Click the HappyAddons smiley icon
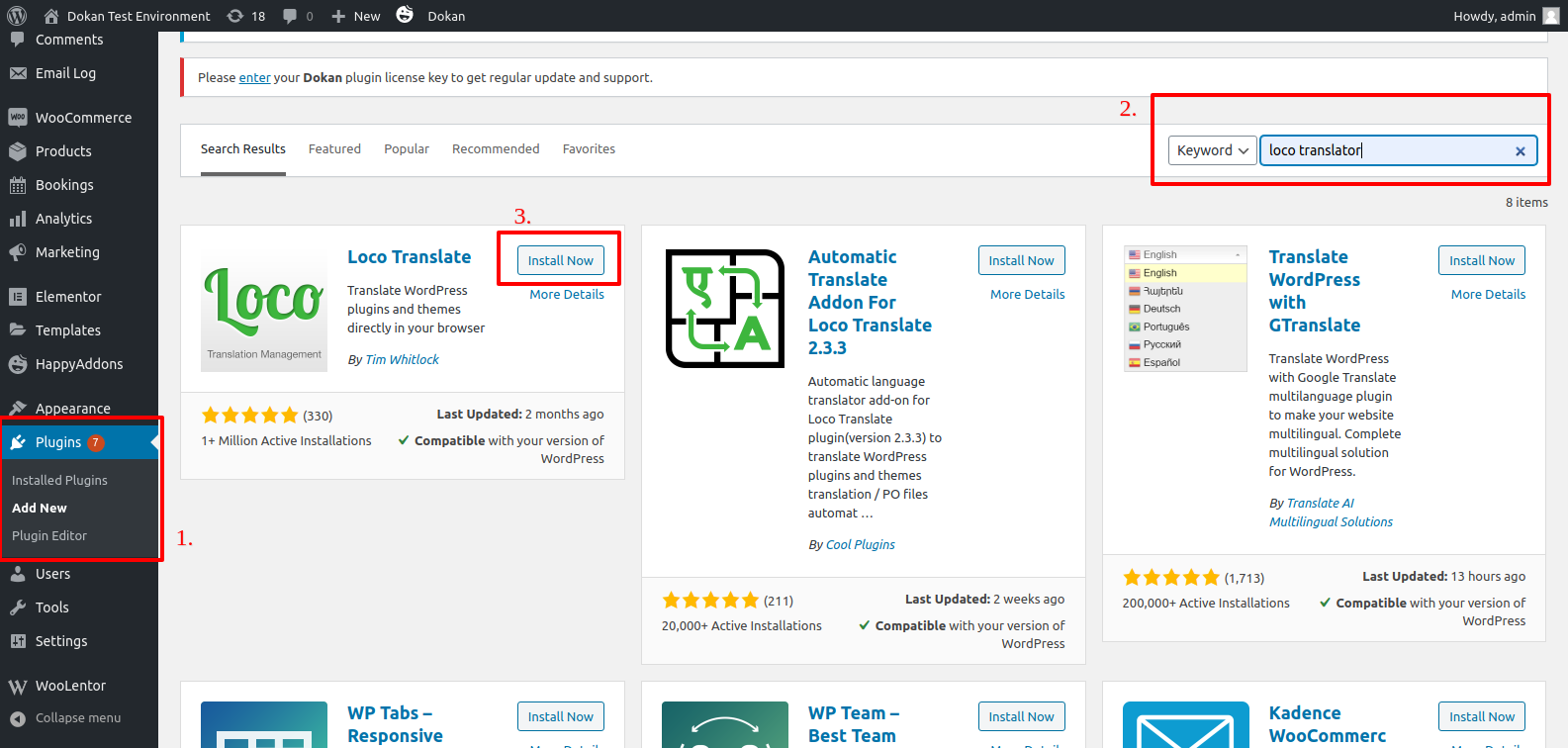The width and height of the screenshot is (1568, 748). [18, 364]
